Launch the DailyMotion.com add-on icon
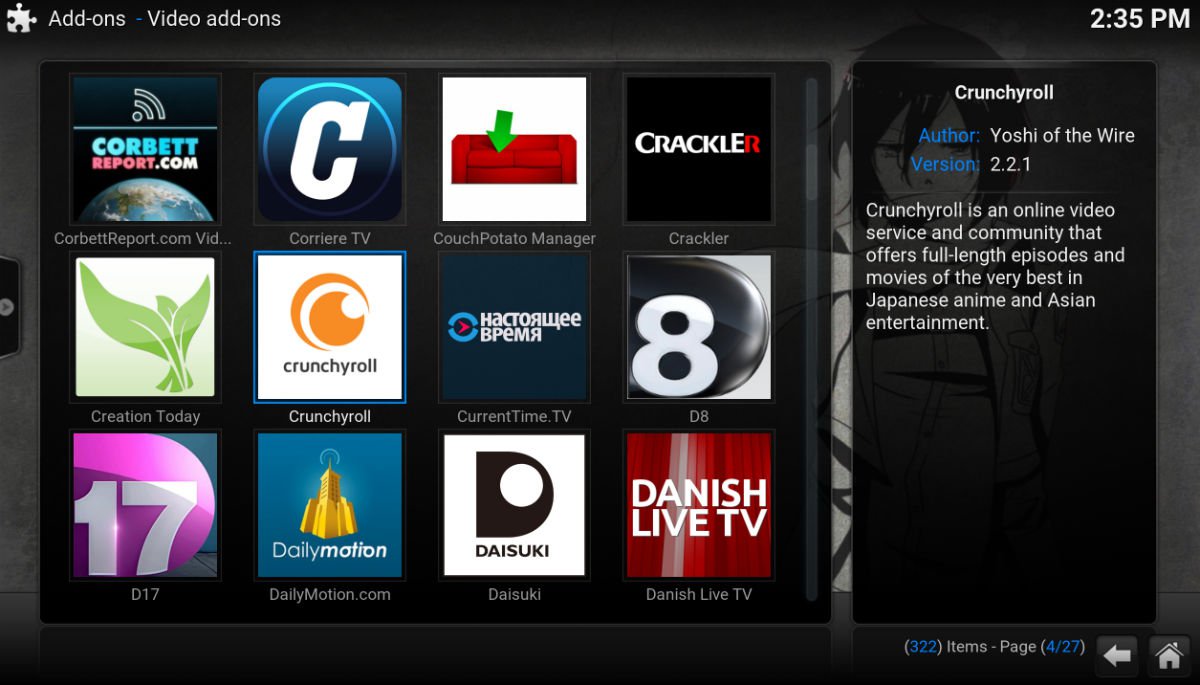 click(x=330, y=505)
